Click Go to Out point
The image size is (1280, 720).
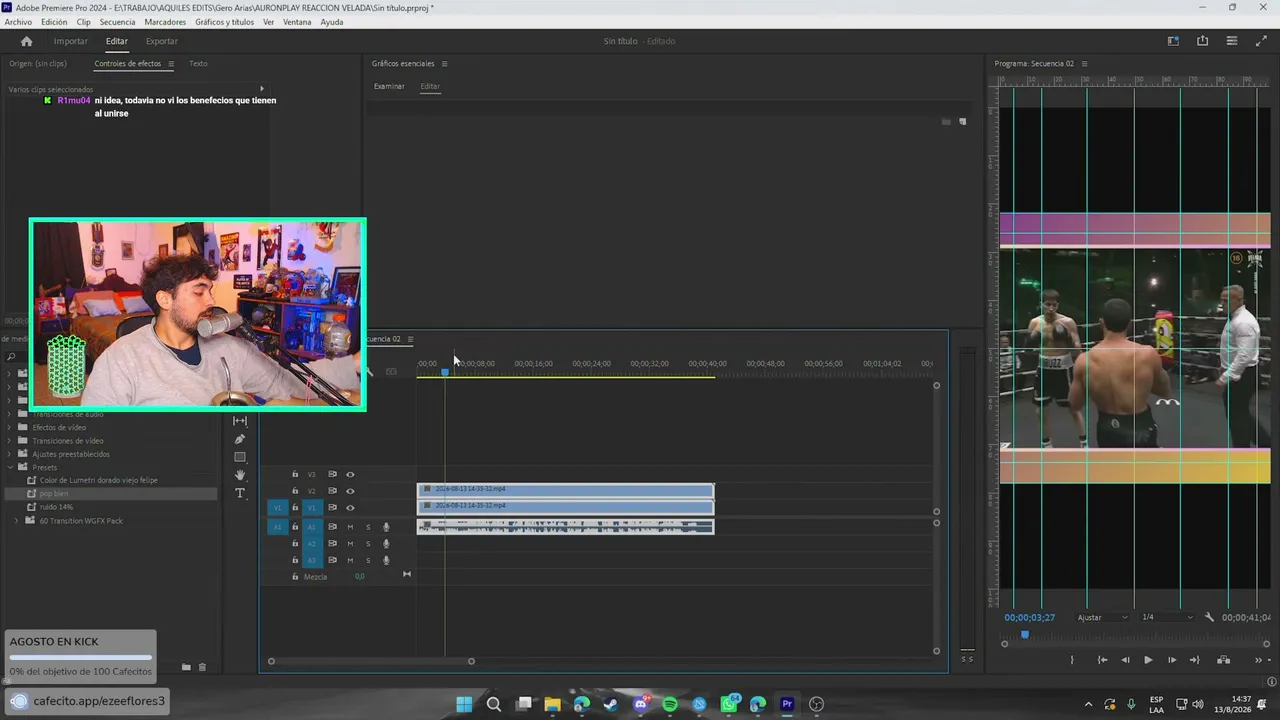[1195, 660]
